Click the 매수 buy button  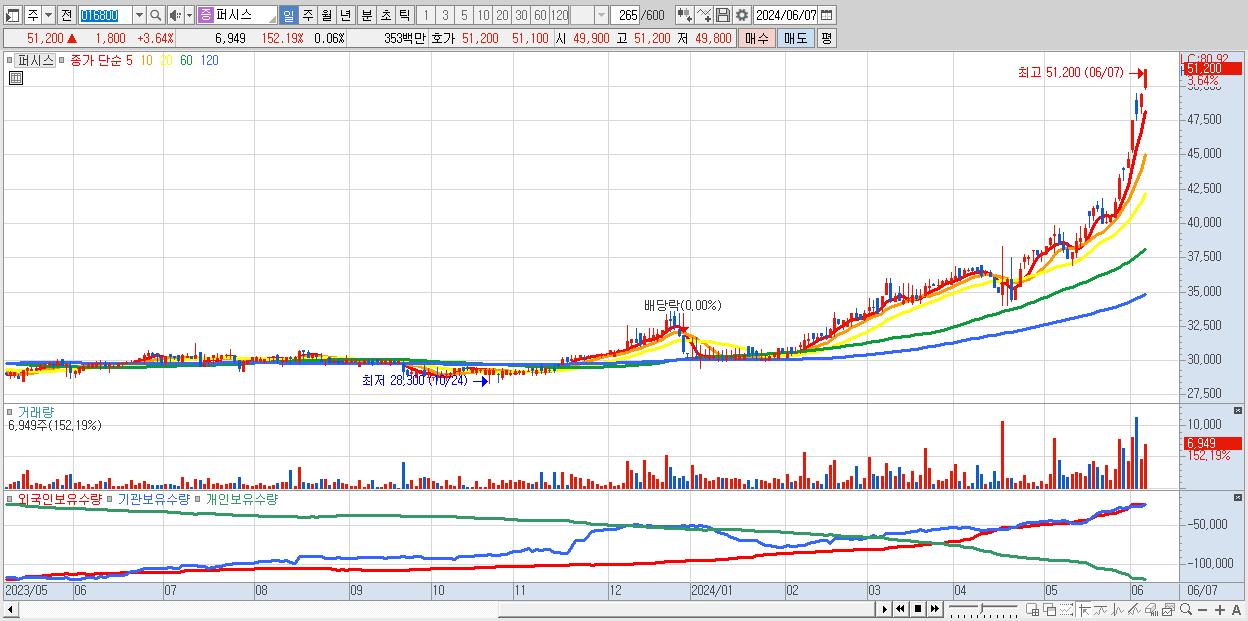point(757,38)
